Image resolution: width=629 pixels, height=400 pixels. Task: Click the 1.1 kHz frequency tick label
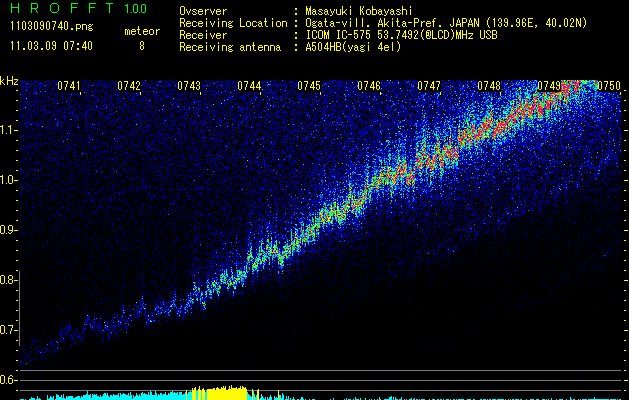point(7,130)
